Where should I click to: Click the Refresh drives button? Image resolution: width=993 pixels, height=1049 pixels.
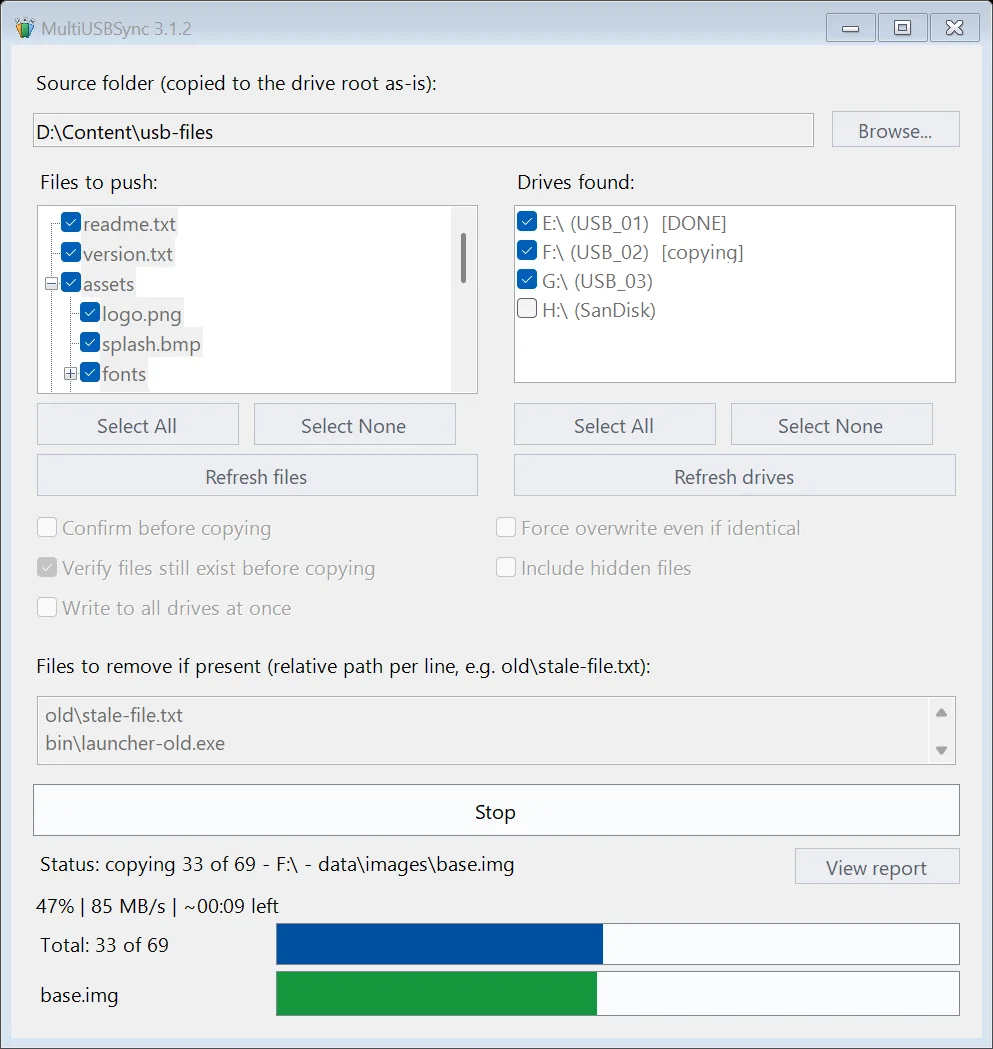click(x=734, y=476)
